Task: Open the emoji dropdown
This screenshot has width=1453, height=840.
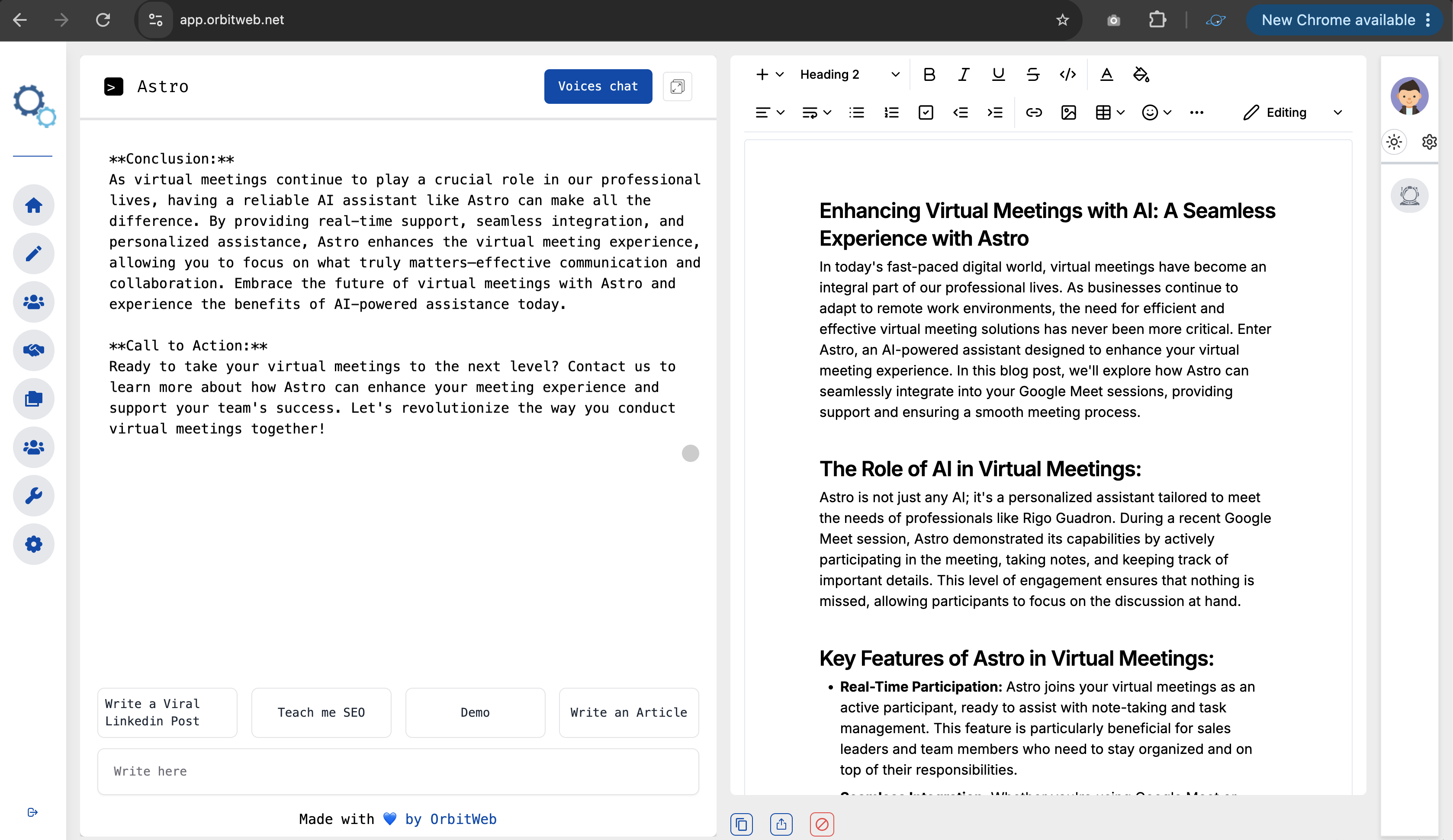Action: point(1156,112)
